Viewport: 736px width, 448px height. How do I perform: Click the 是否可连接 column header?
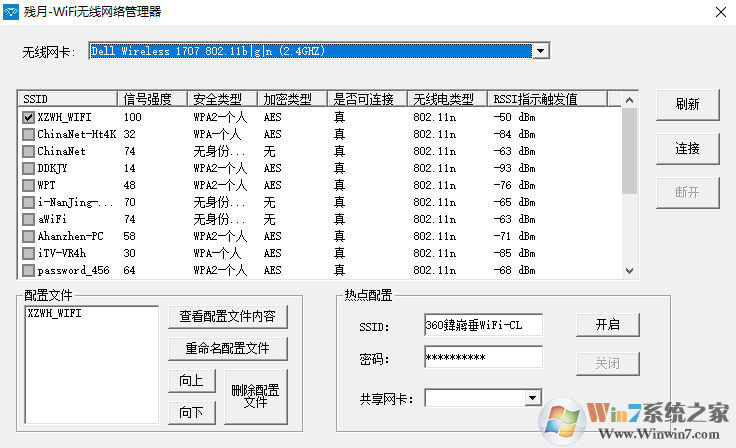pos(368,99)
